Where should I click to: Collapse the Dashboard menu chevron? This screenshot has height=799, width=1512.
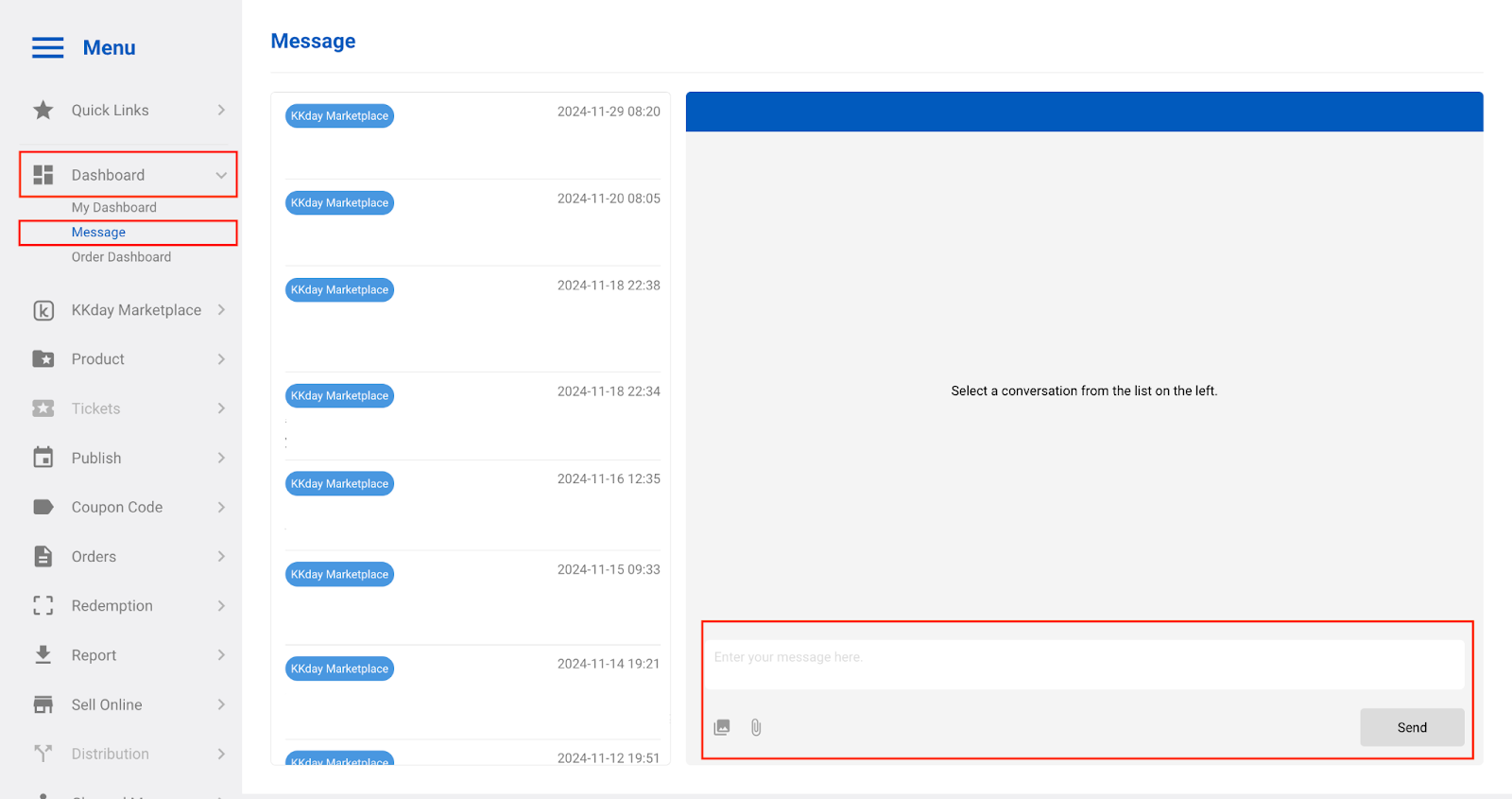[x=221, y=175]
